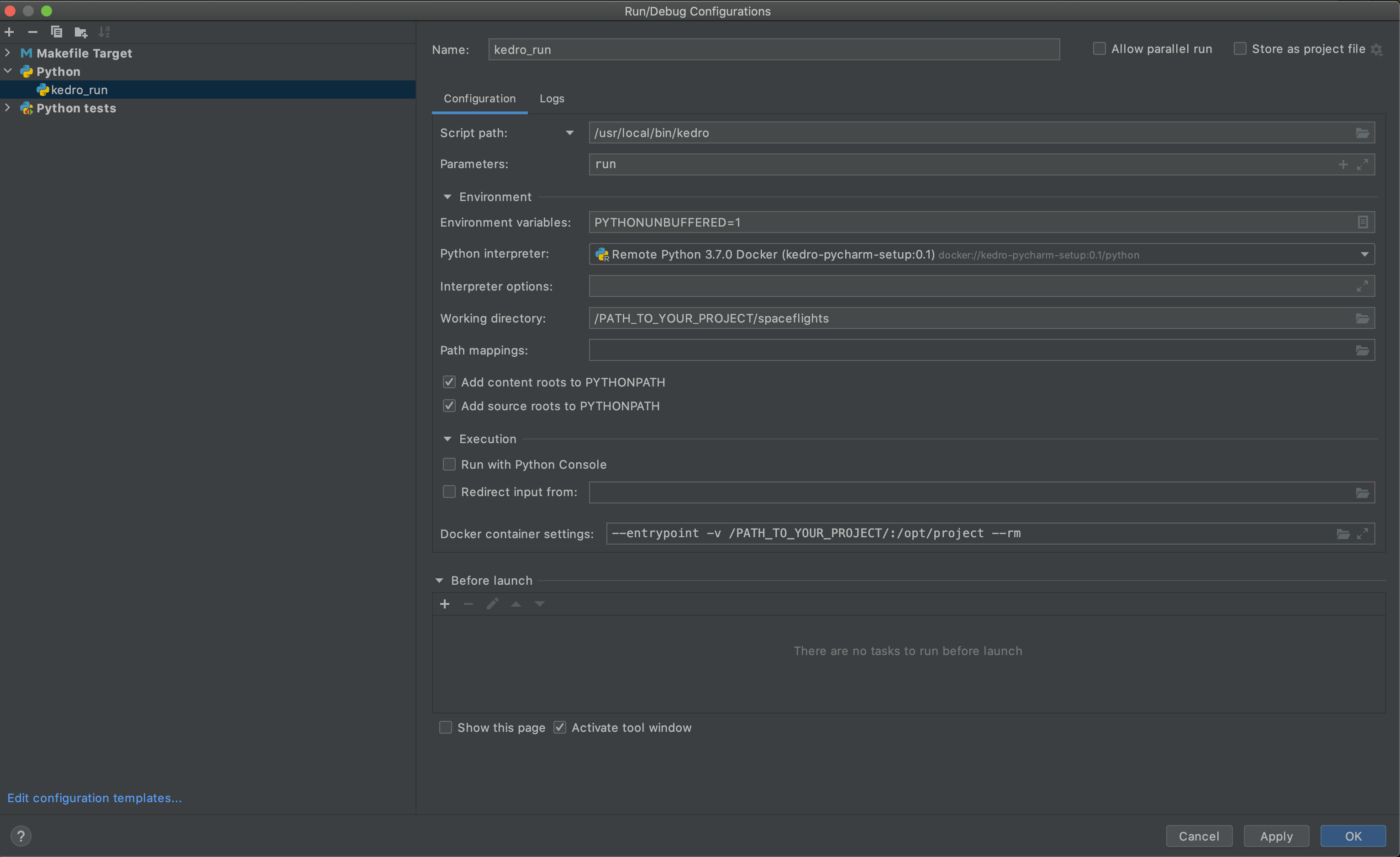This screenshot has height=857, width=1400.
Task: Collapse the Environment section
Action: [447, 196]
